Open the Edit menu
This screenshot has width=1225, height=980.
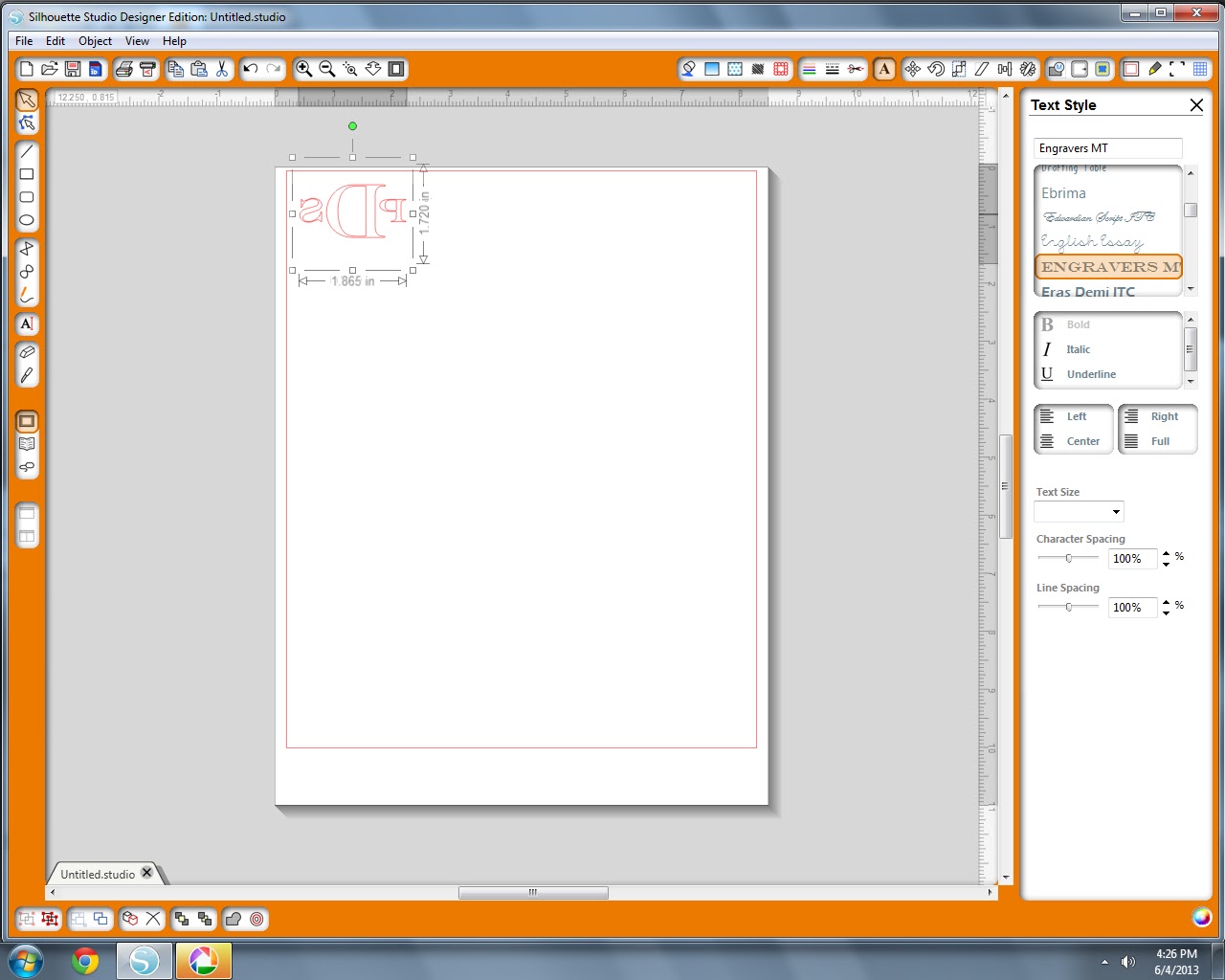tap(56, 41)
